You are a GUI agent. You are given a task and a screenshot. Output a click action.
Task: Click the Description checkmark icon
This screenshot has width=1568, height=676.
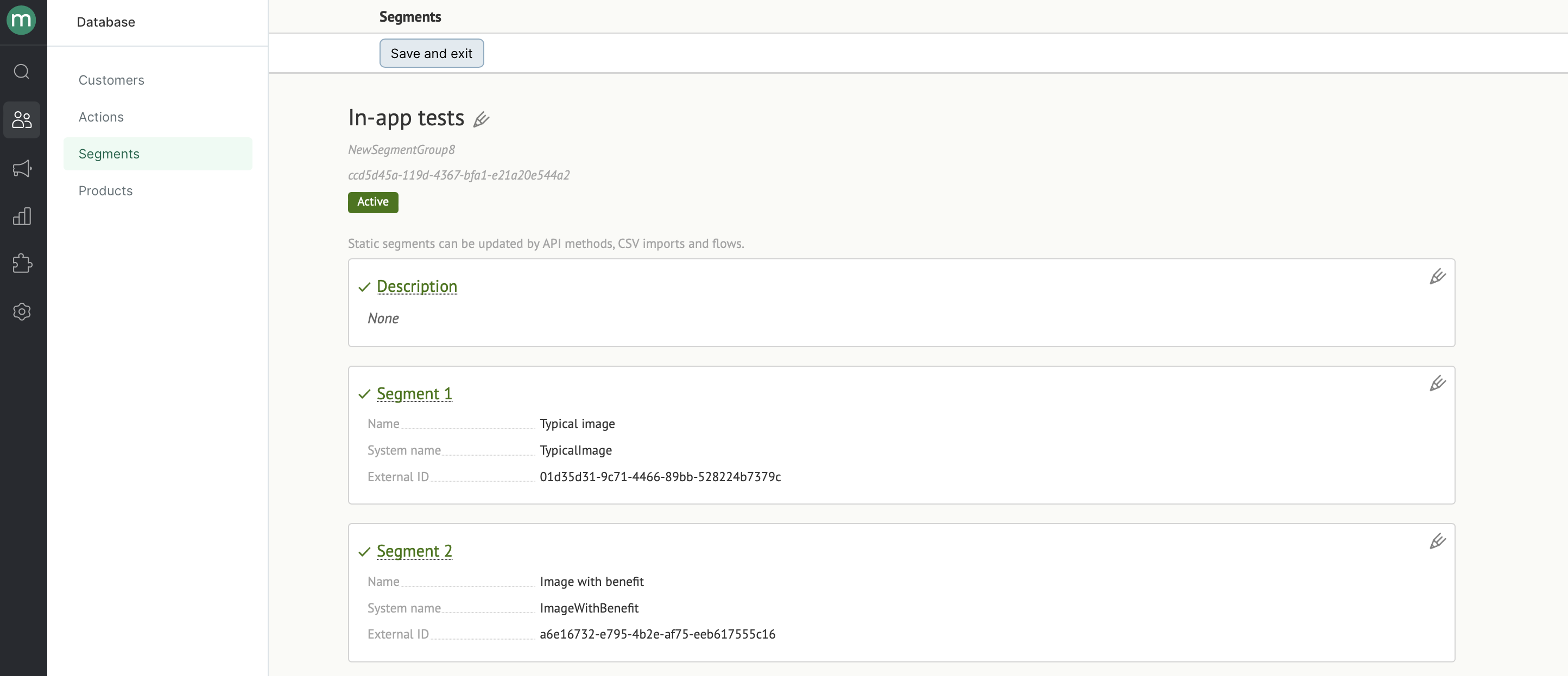click(x=364, y=287)
